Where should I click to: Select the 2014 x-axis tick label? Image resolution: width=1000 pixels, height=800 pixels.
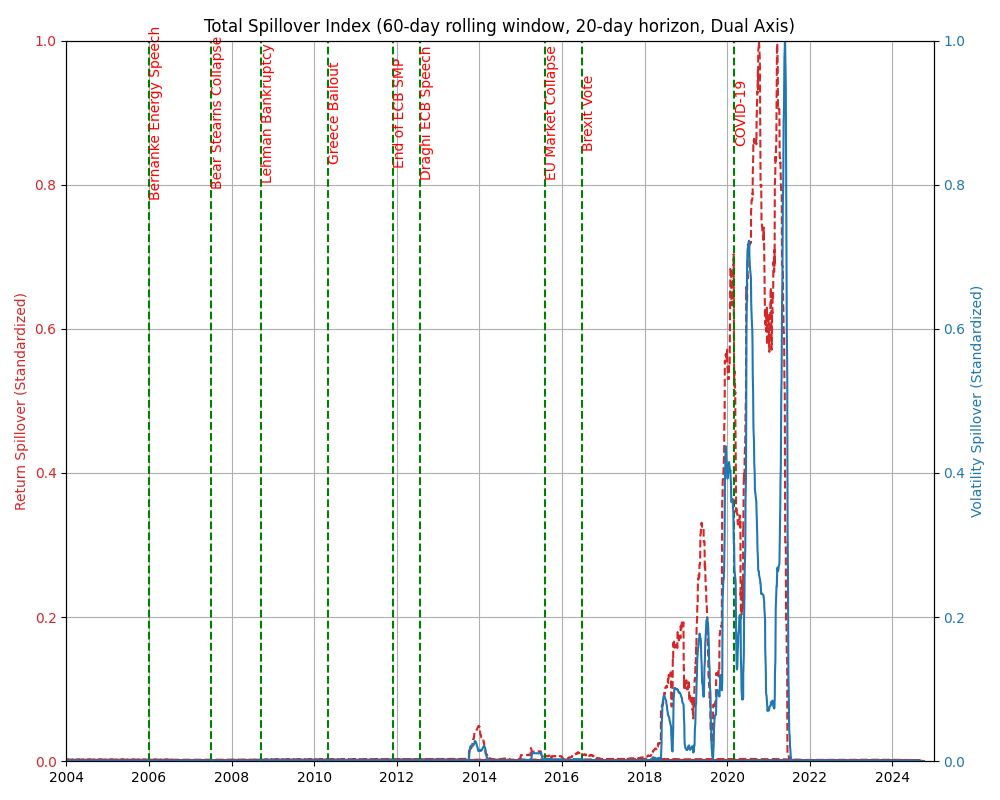[480, 777]
